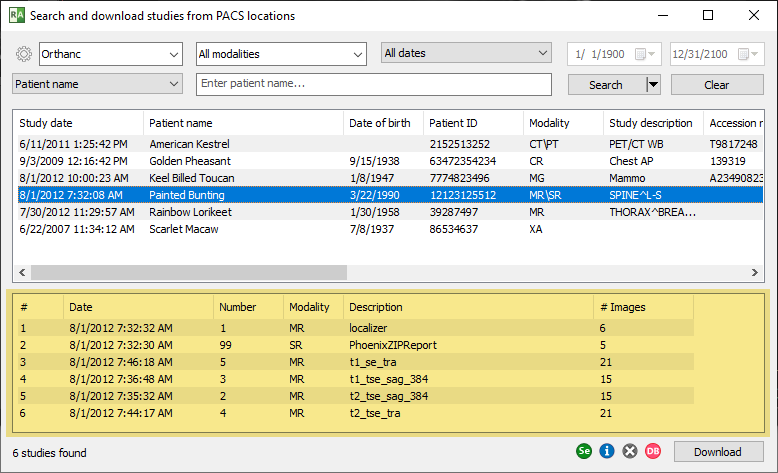Click the green Se status icon

tap(584, 452)
